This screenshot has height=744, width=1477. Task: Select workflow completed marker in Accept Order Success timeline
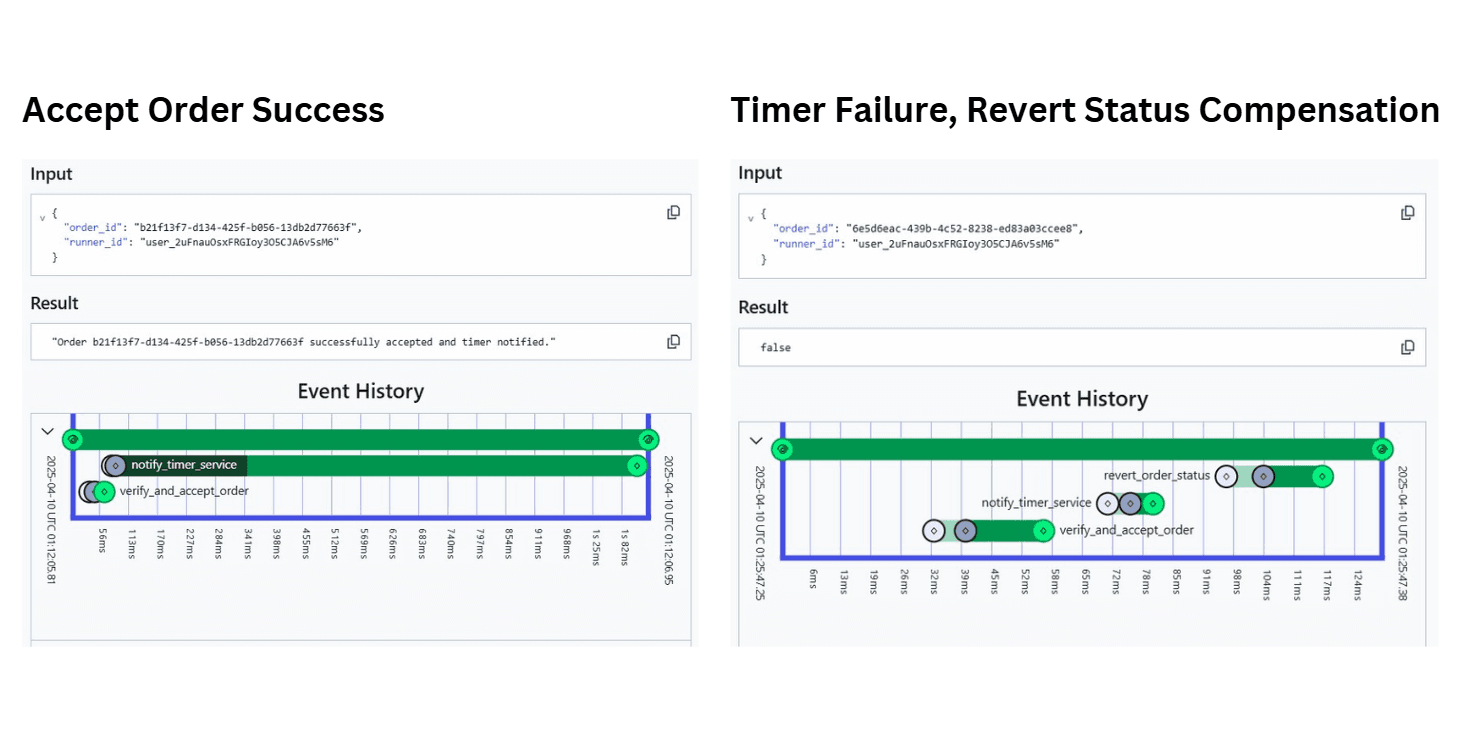tap(648, 439)
